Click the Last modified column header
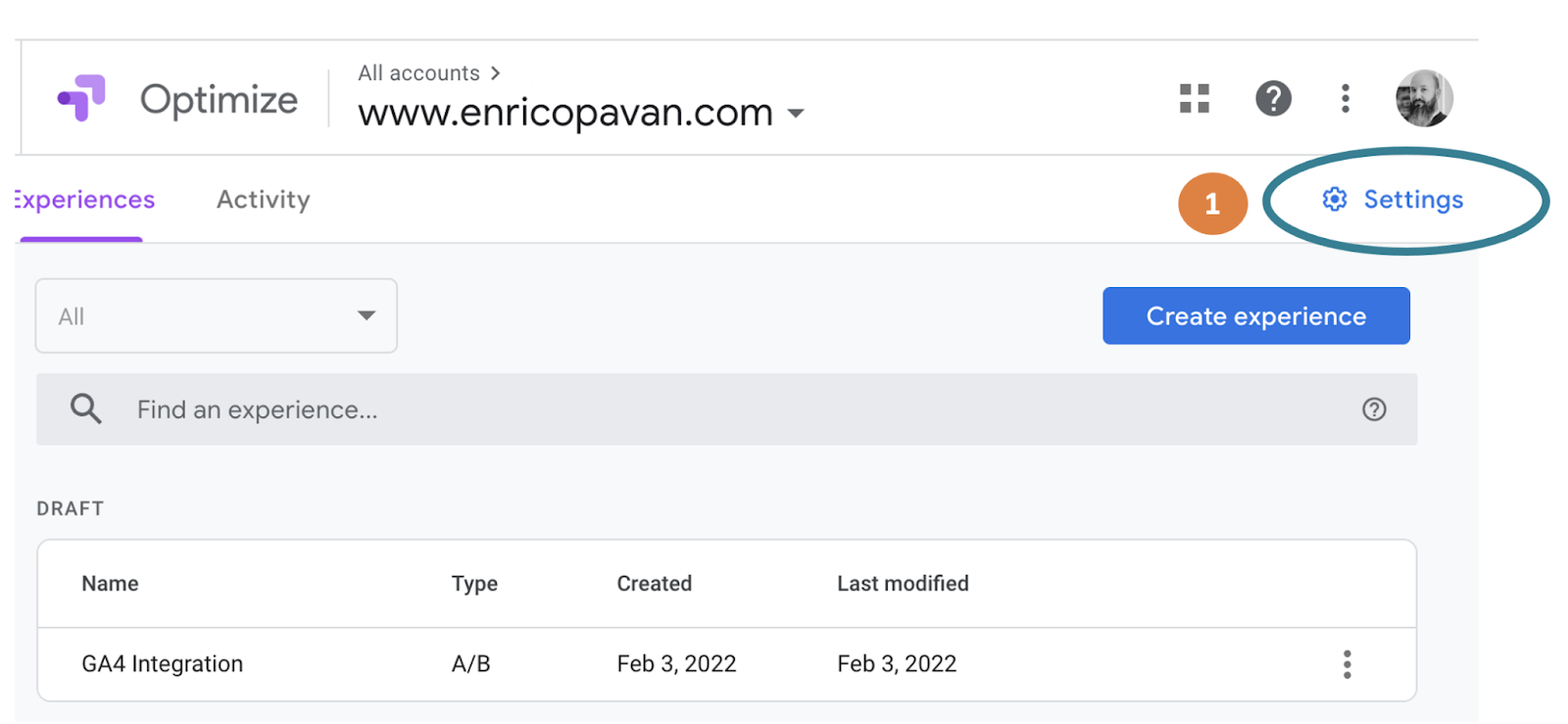The width and height of the screenshot is (1568, 724). (x=903, y=584)
